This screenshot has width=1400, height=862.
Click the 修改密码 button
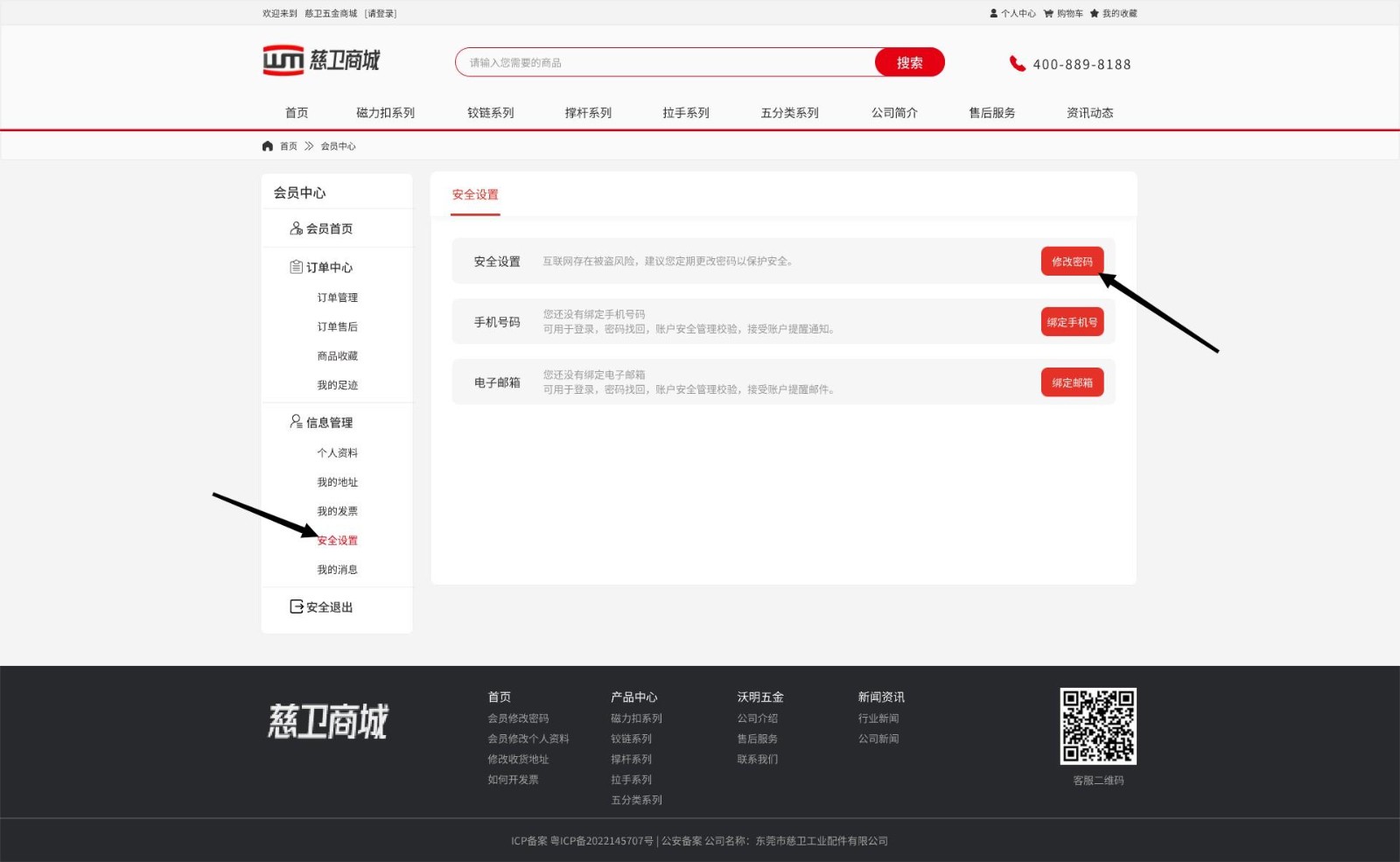[x=1072, y=261]
